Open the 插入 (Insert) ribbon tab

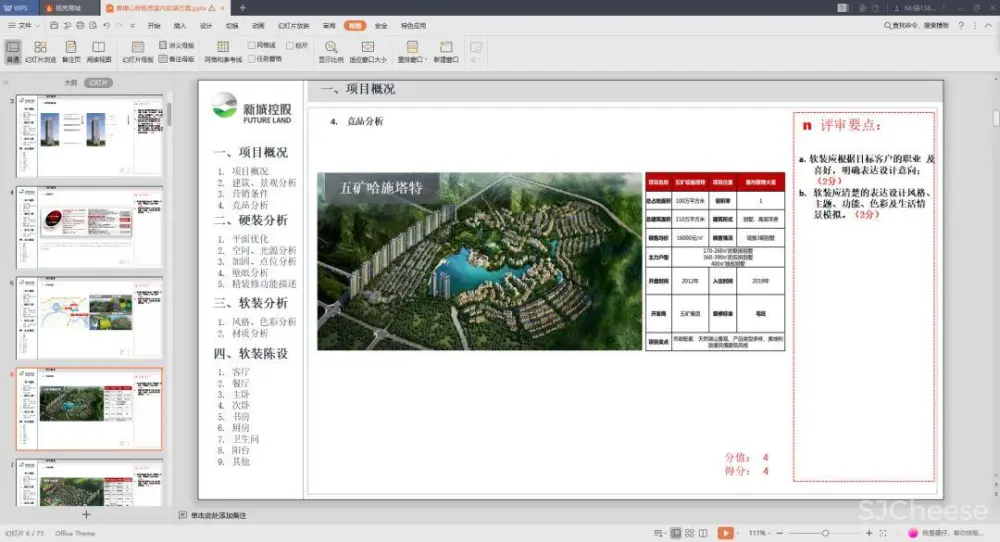coord(180,25)
